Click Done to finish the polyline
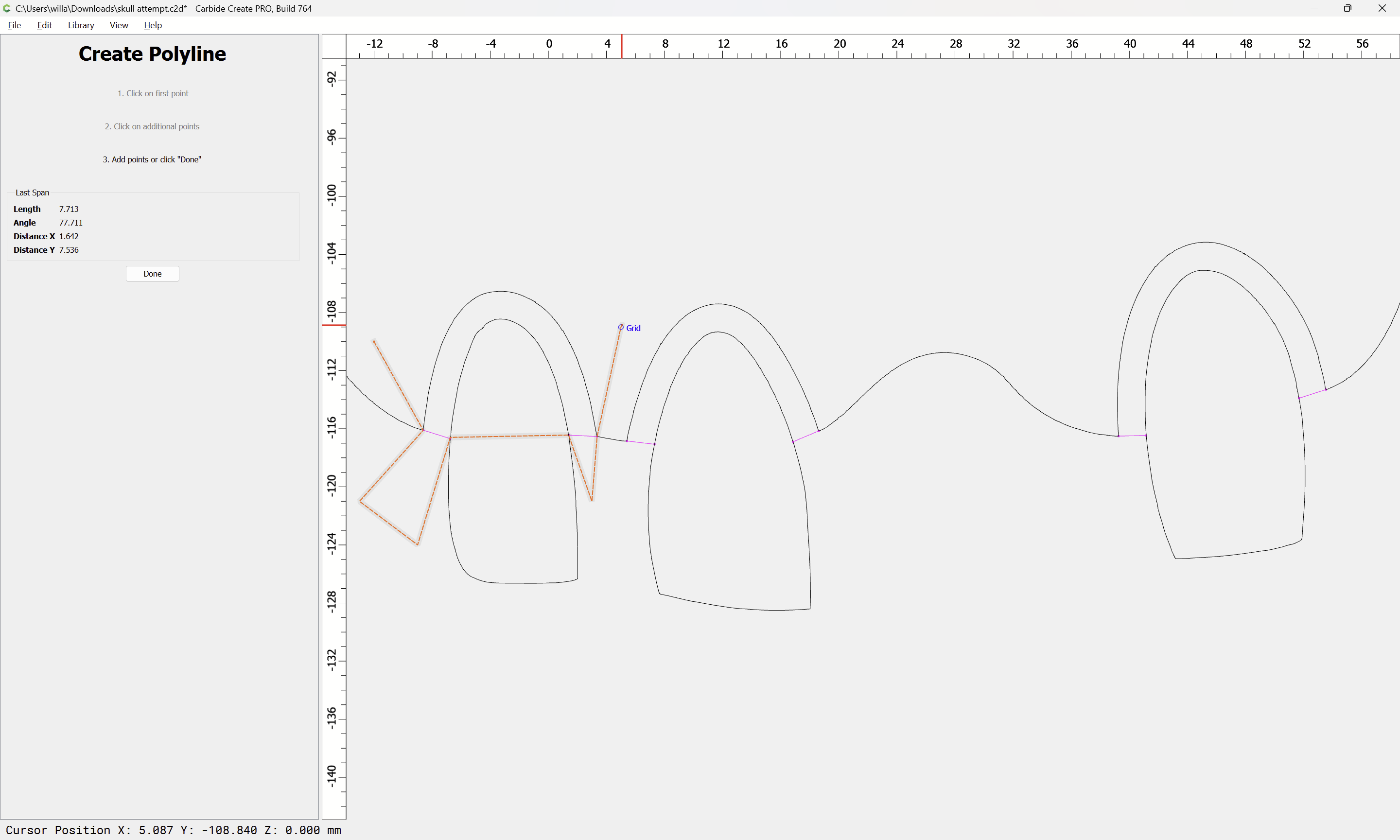Screen dimensions: 1400x840 pos(152,273)
